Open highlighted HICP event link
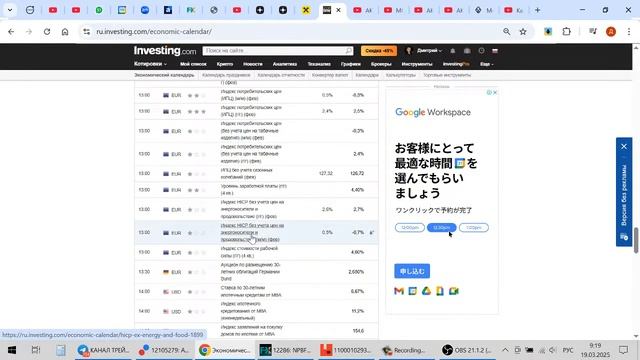 (x=252, y=232)
